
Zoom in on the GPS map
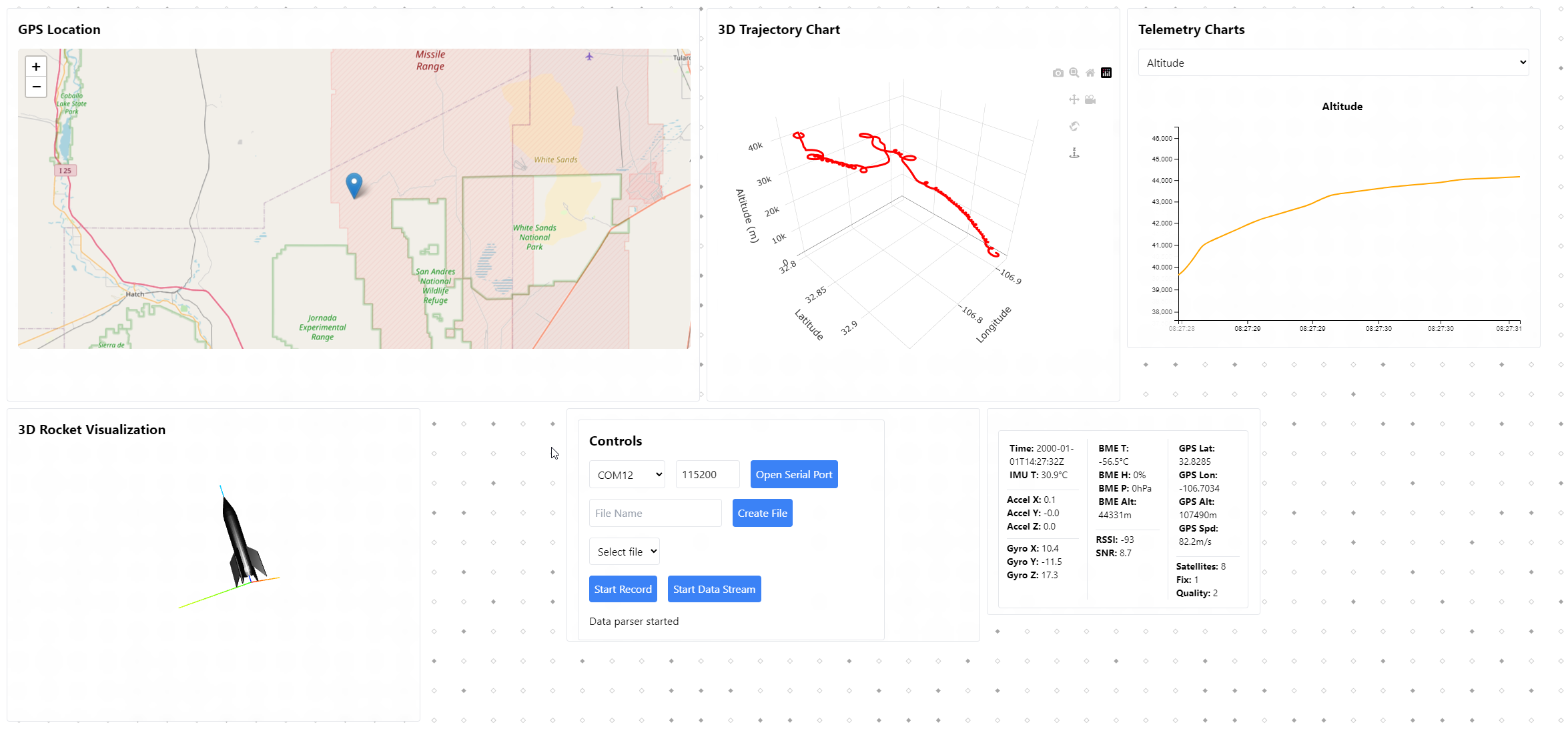[36, 67]
